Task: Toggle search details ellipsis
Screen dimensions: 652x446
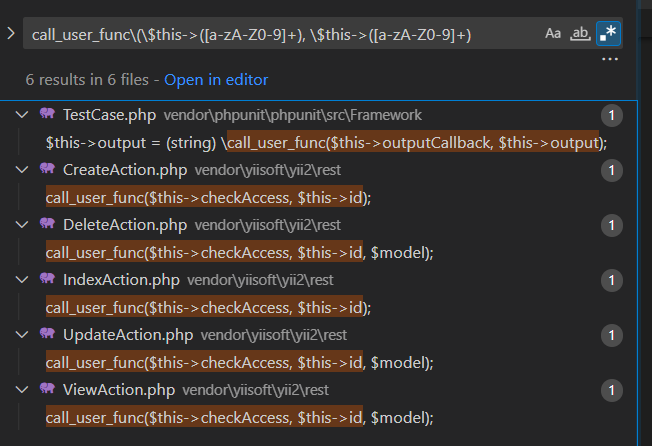Action: pyautogui.click(x=610, y=60)
